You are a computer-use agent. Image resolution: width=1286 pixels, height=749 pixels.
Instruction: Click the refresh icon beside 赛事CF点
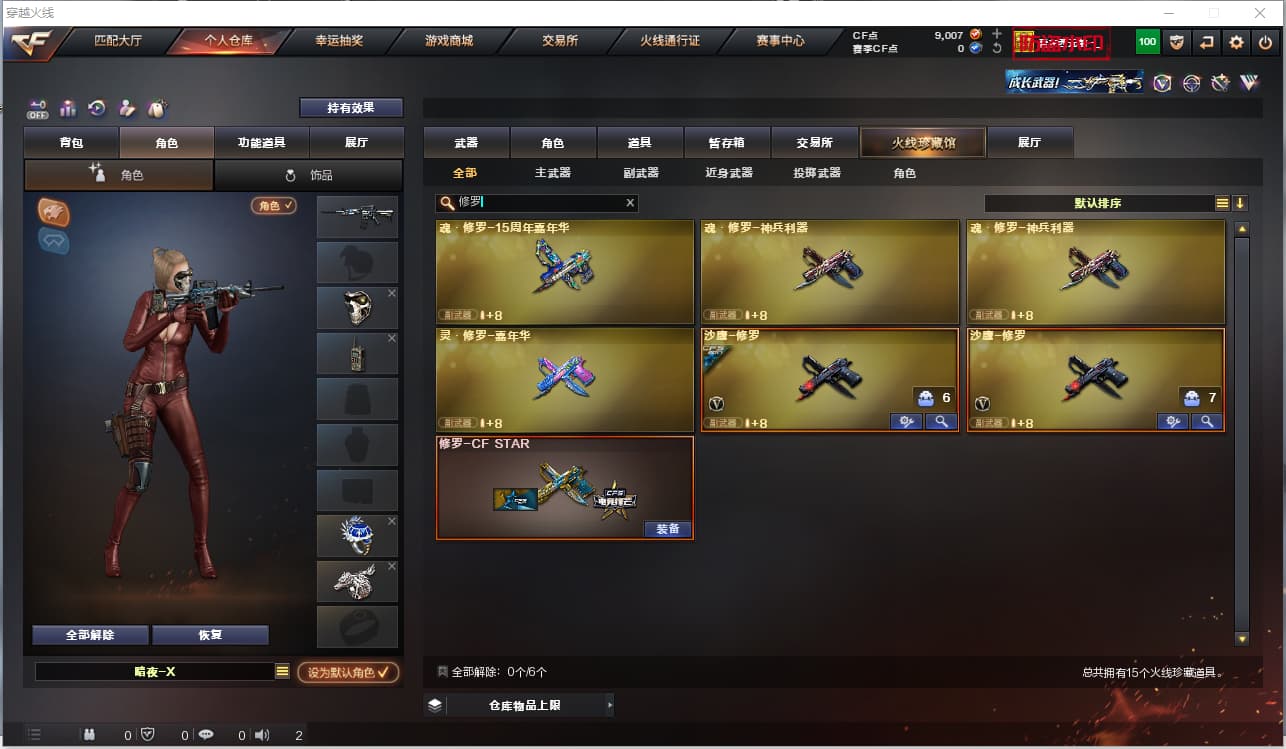click(x=996, y=48)
